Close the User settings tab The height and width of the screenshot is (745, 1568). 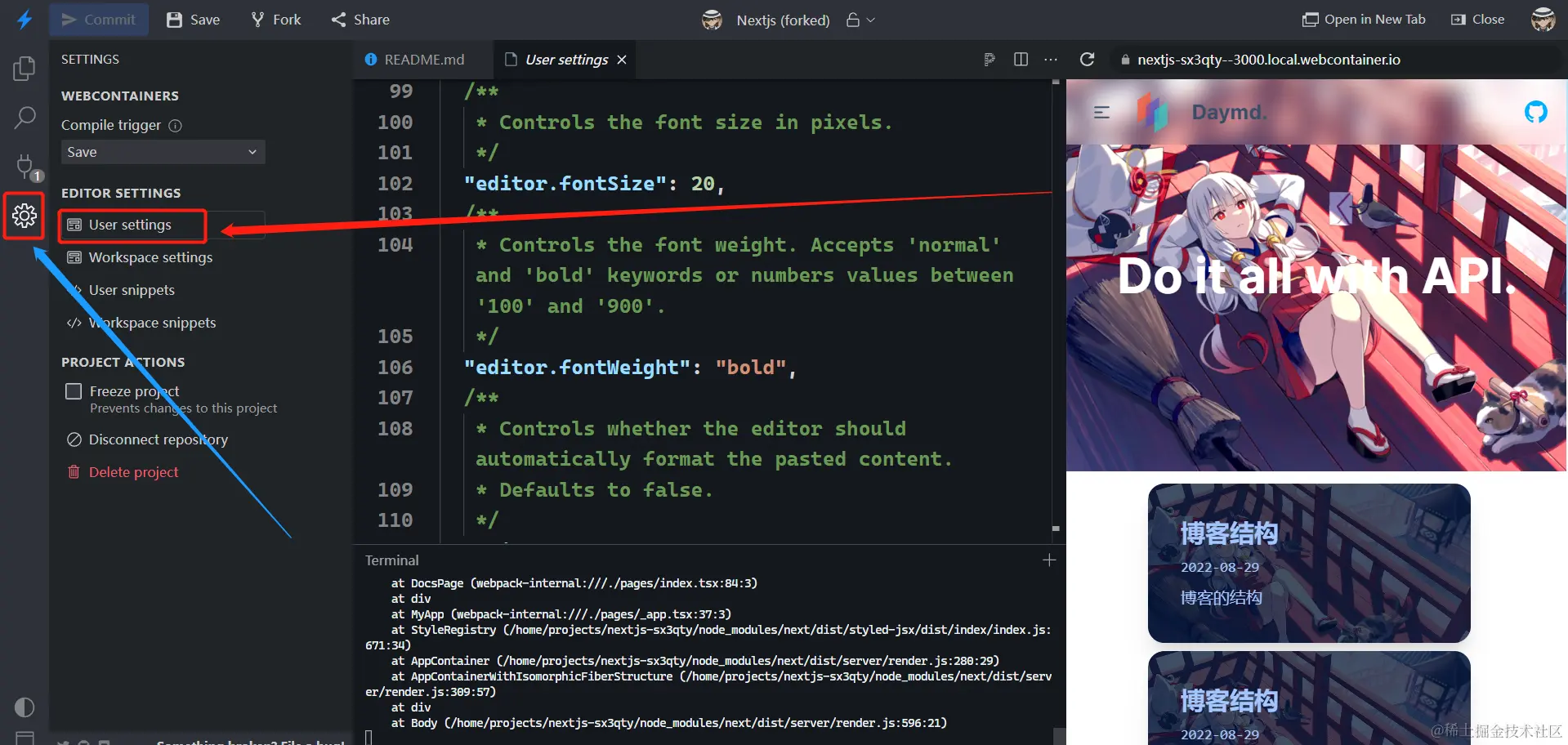pyautogui.click(x=622, y=60)
